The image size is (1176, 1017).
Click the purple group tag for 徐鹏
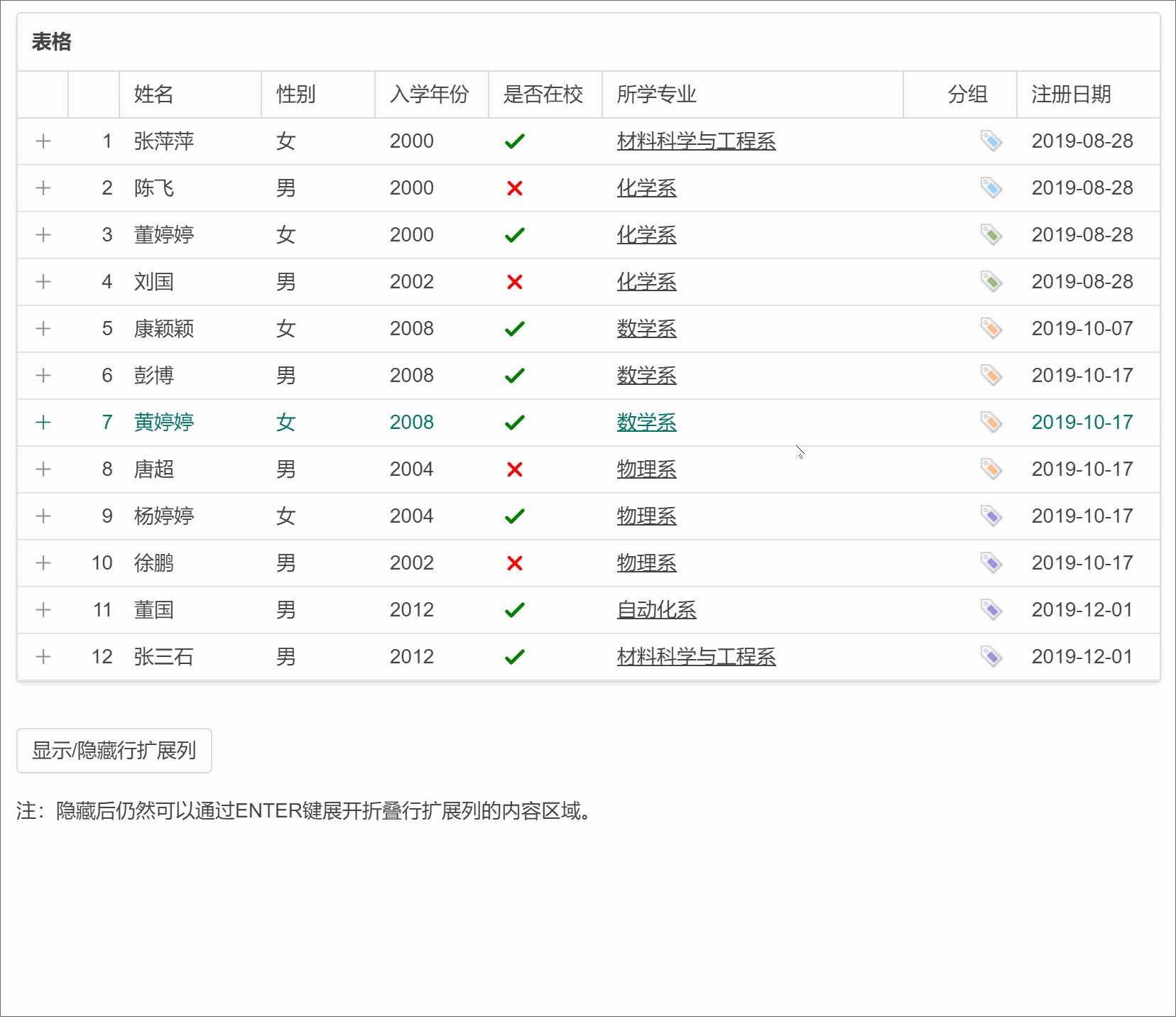(x=991, y=563)
